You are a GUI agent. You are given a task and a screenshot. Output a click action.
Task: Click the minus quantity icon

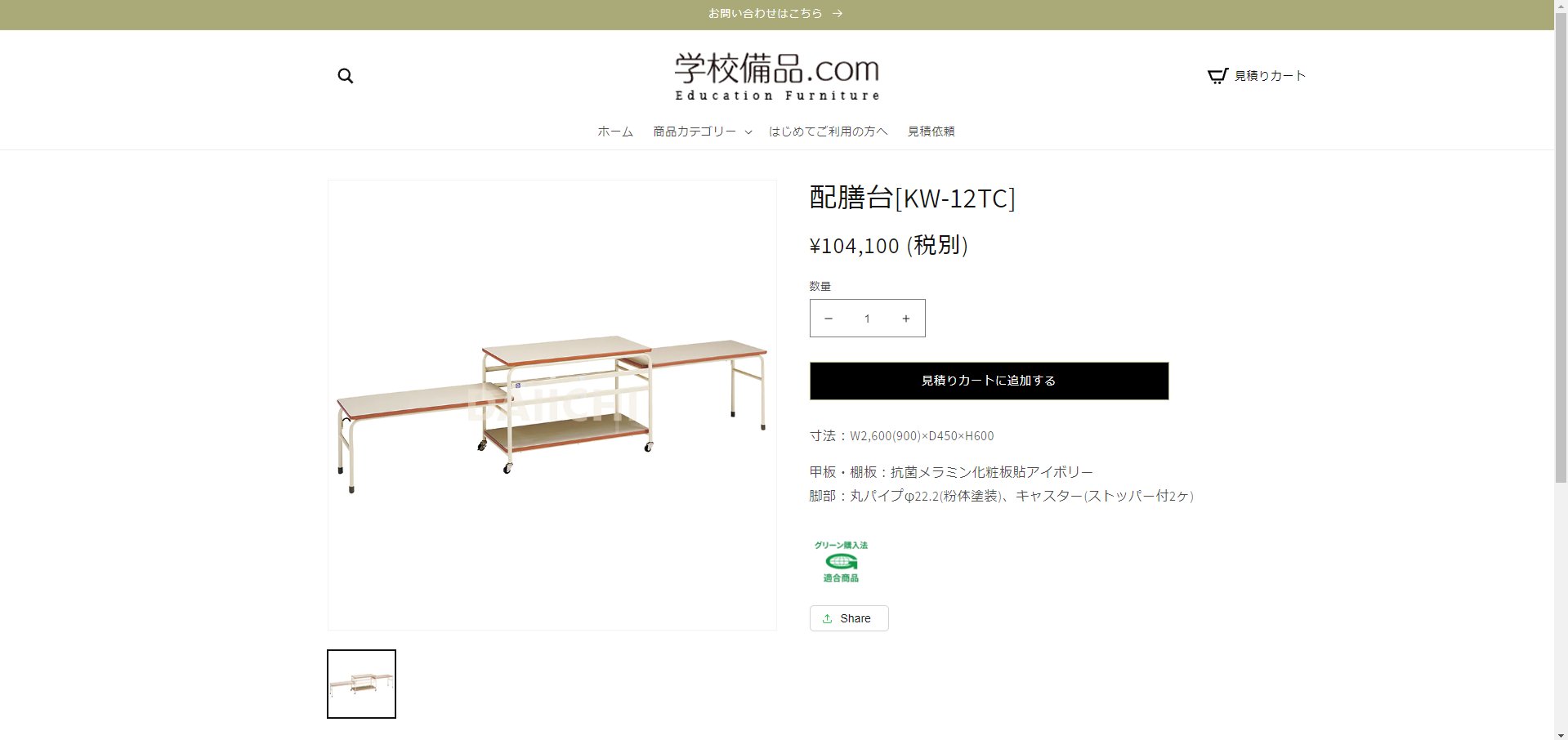(829, 319)
